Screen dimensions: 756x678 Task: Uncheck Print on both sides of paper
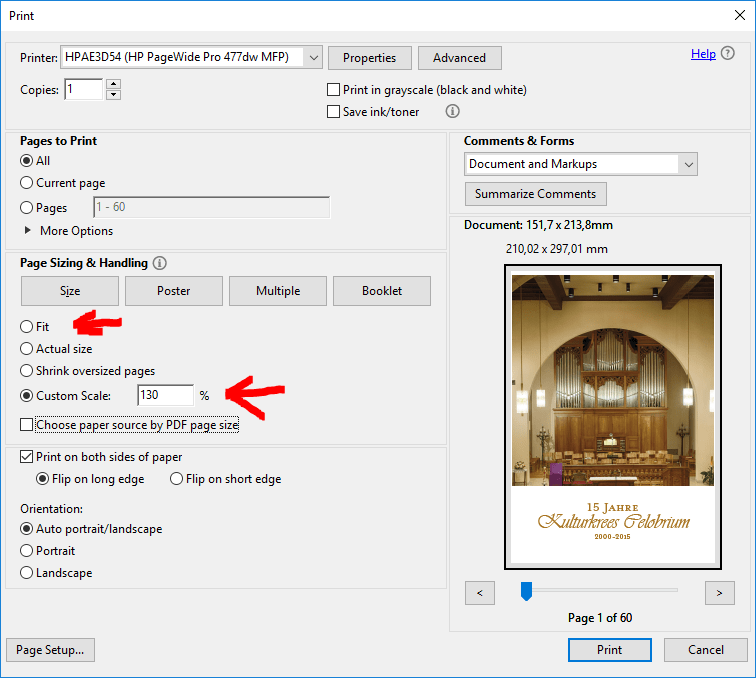(x=27, y=457)
